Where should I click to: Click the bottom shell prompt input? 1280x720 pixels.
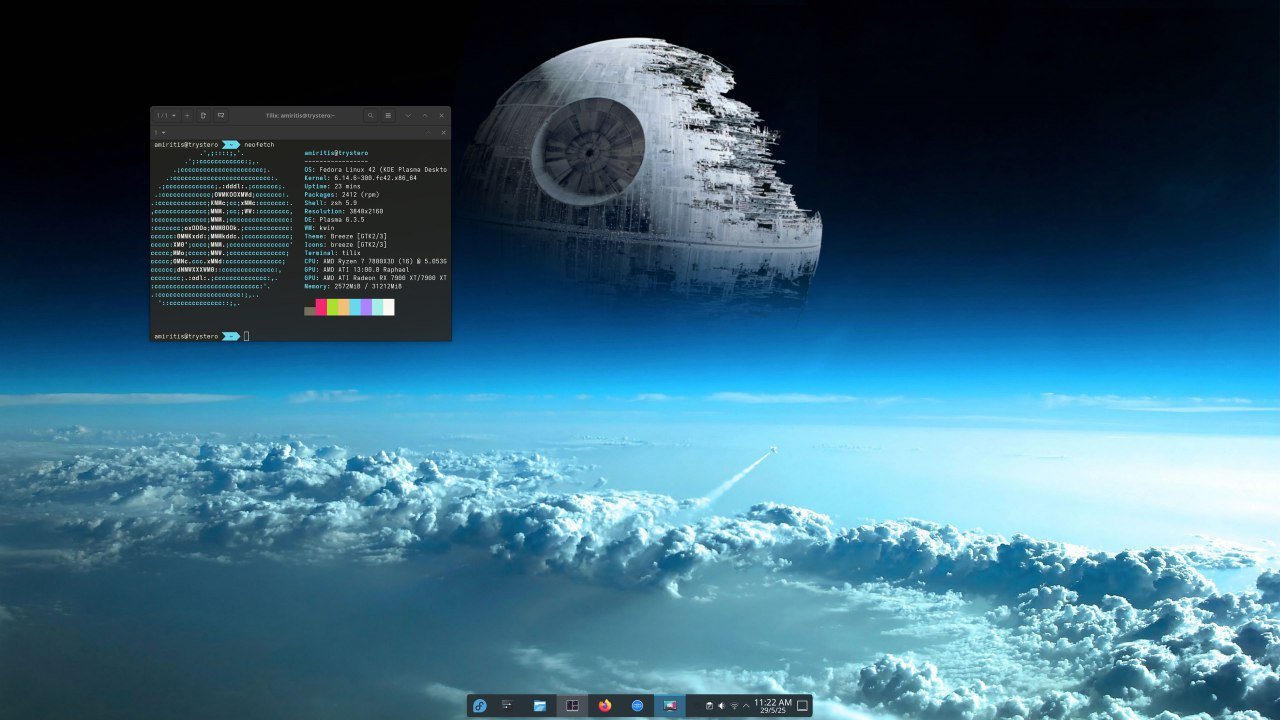point(246,337)
